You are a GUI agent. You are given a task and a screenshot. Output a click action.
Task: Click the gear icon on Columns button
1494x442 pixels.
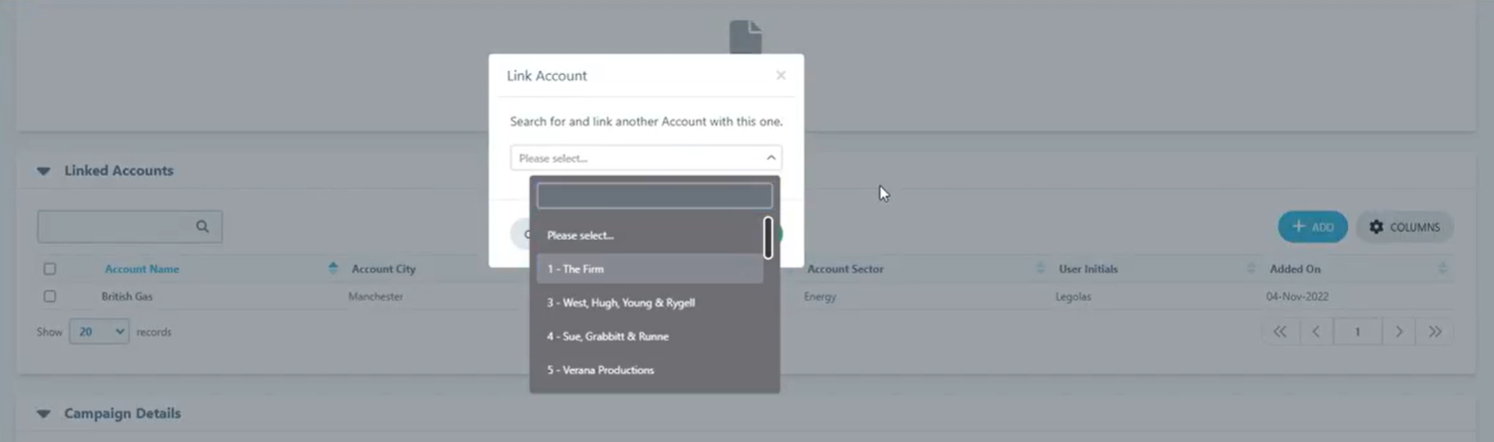pos(1376,227)
